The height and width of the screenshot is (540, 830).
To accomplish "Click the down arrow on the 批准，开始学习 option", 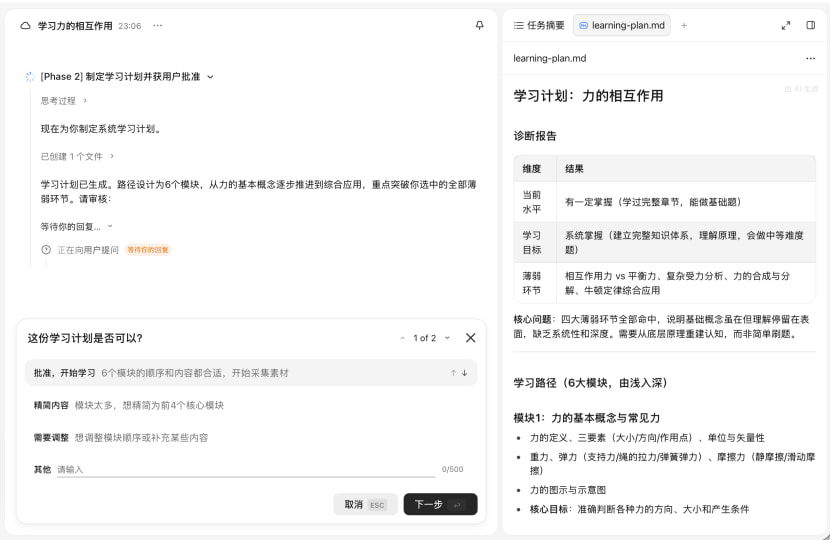I will [x=464, y=373].
